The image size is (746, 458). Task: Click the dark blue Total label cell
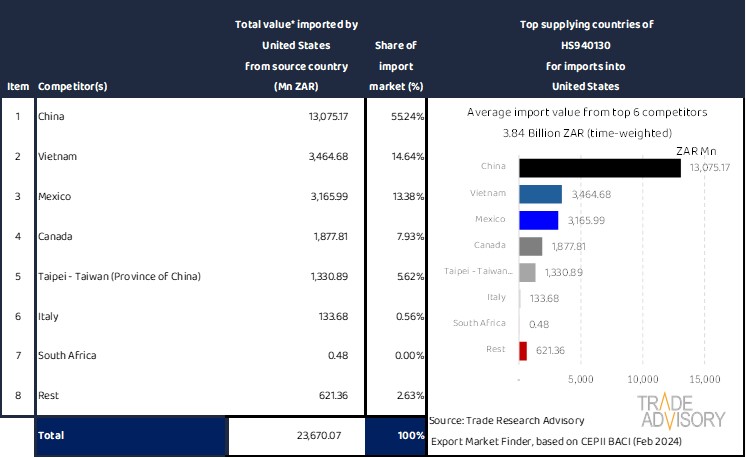130,437
